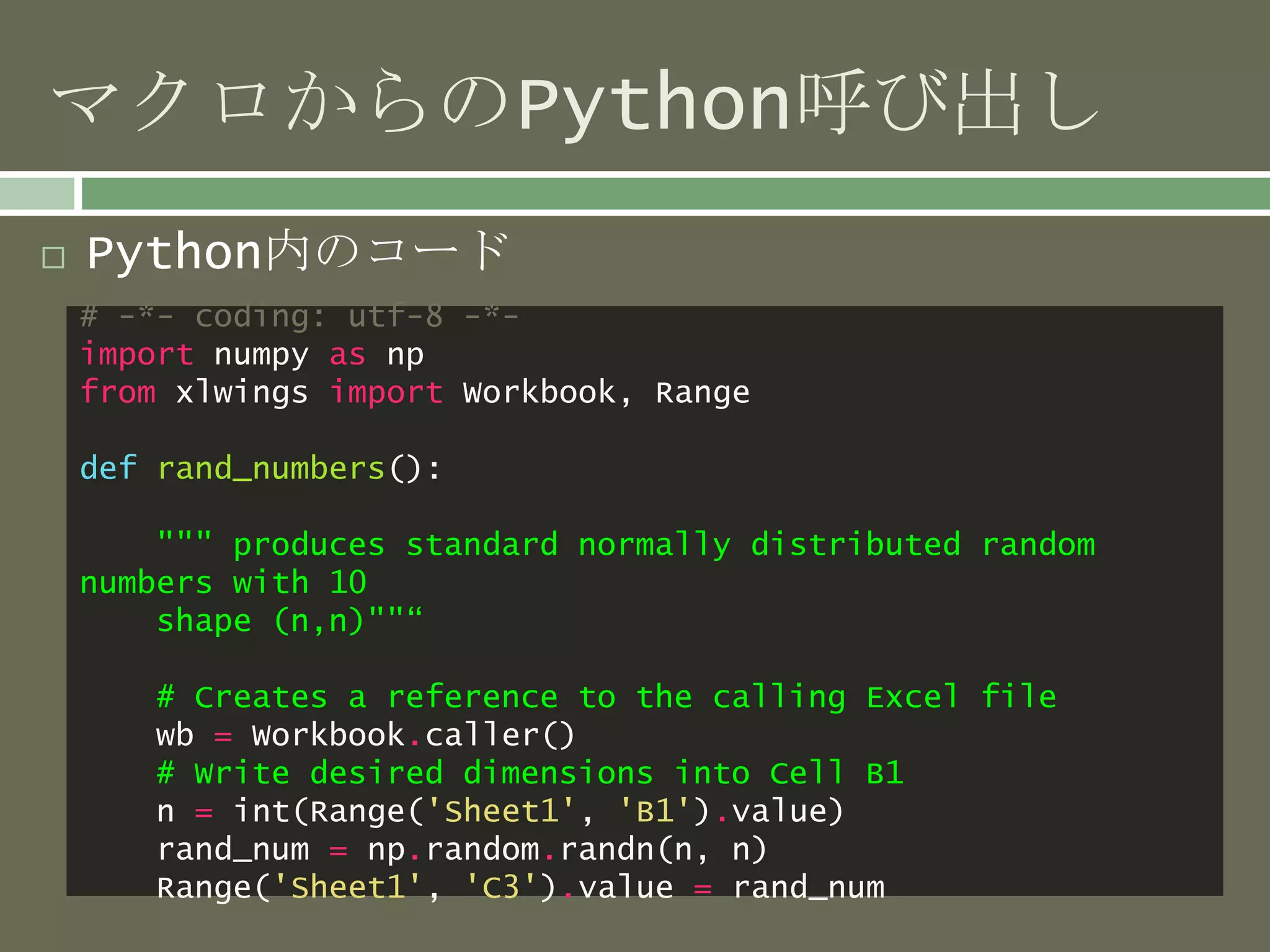Click the function definition 'def rand_numbers():'
The height and width of the screenshot is (952, 1270).
(x=261, y=469)
